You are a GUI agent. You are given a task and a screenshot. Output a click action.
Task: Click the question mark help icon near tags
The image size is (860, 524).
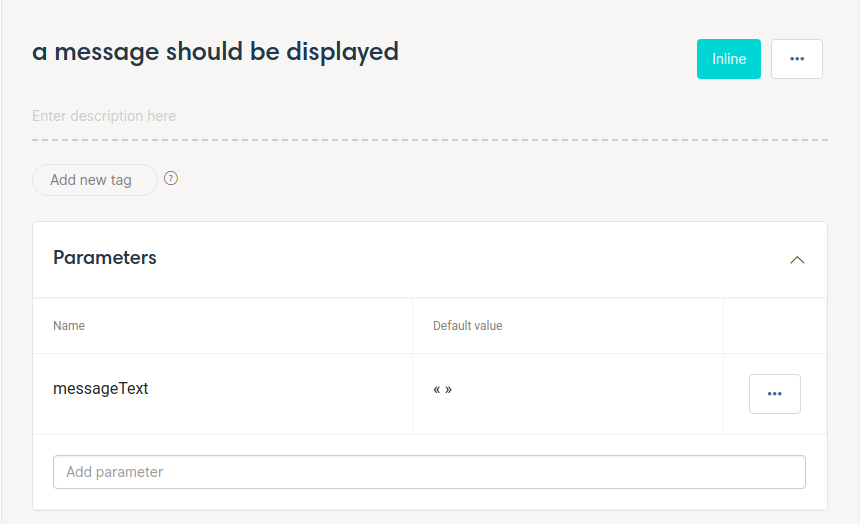pos(171,178)
